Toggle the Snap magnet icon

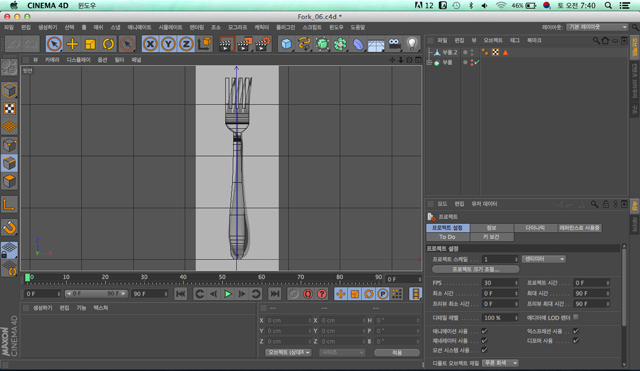pos(9,227)
